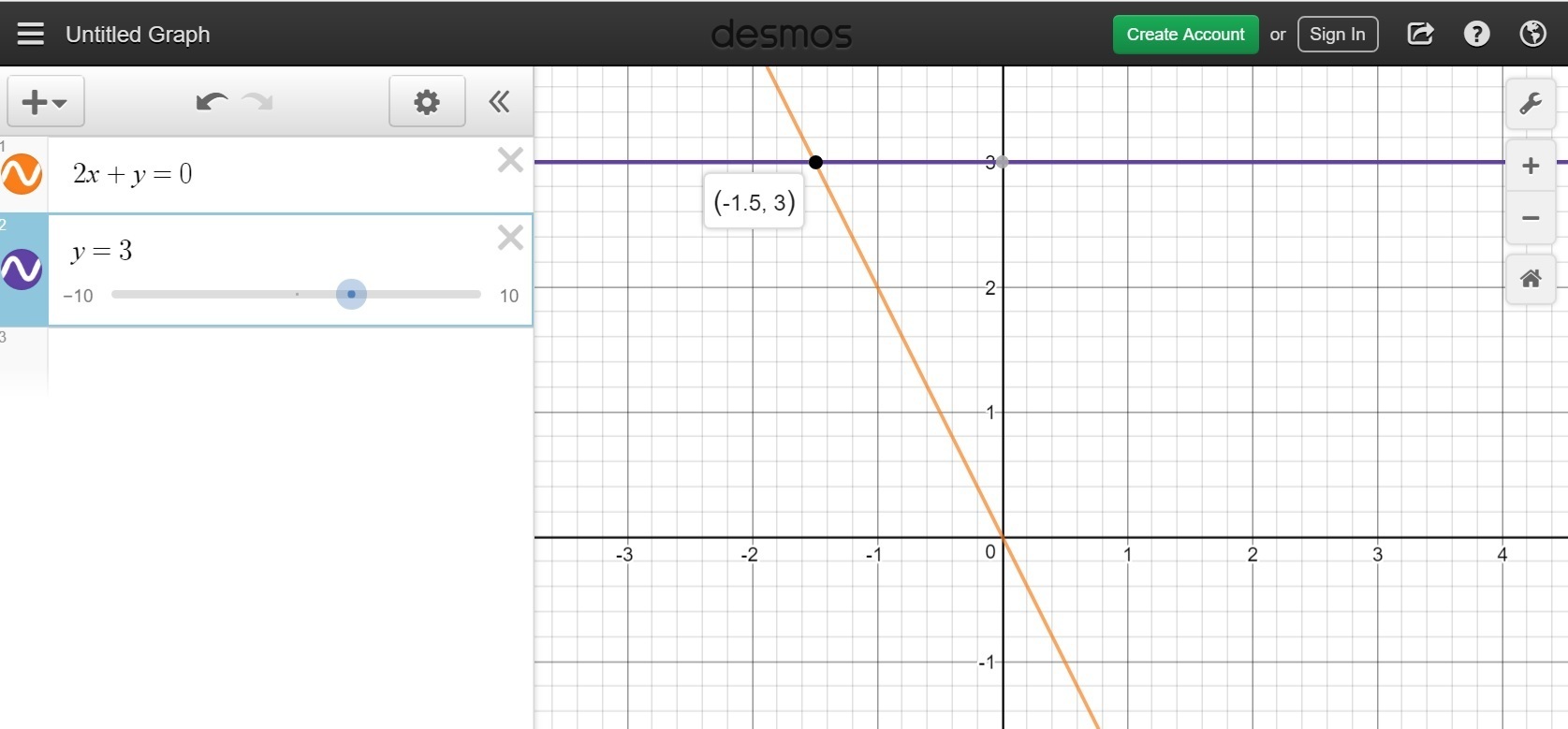This screenshot has height=729, width=1568.
Task: Open the expression list settings gear
Action: point(427,101)
